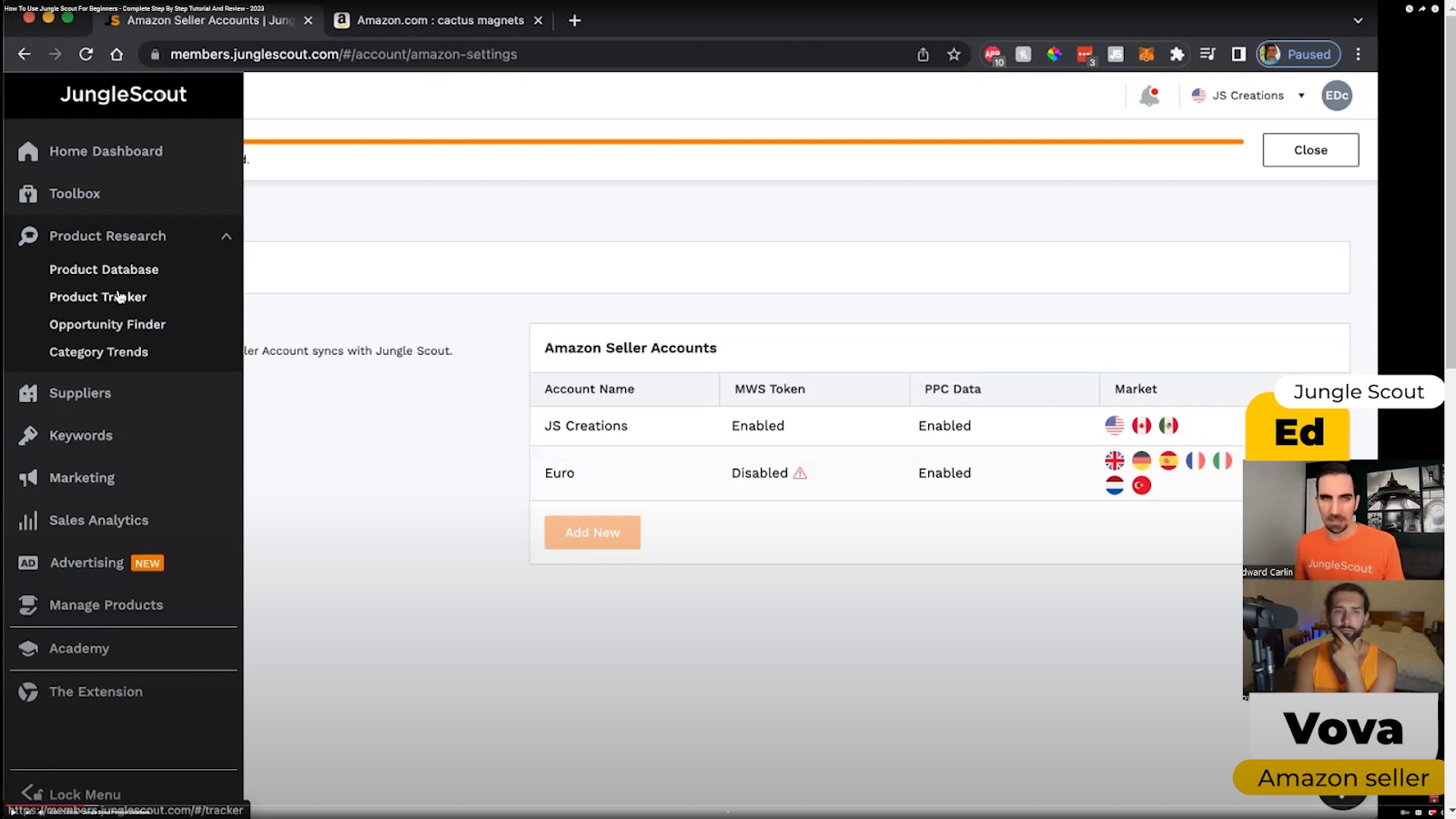Click the Product Research magnifier icon

(28, 236)
